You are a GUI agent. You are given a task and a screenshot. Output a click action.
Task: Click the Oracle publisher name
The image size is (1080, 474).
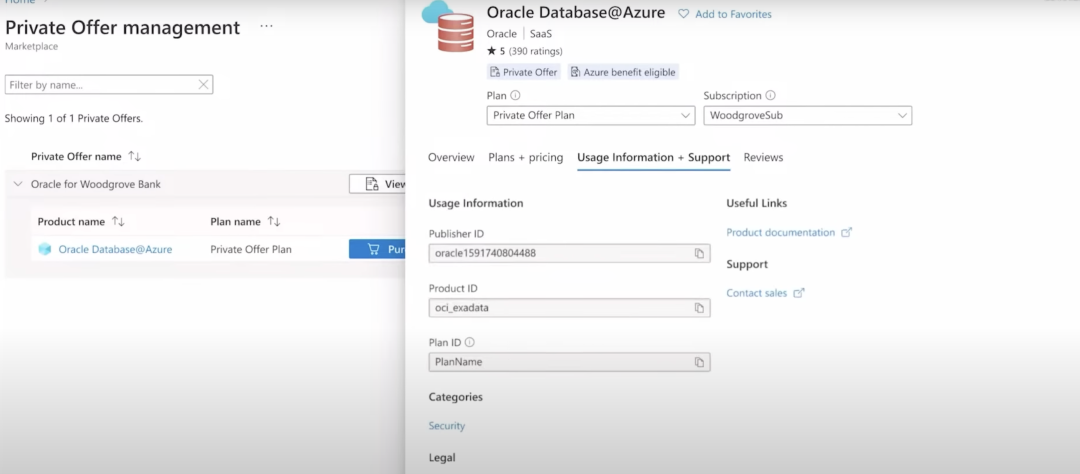pyautogui.click(x=501, y=33)
